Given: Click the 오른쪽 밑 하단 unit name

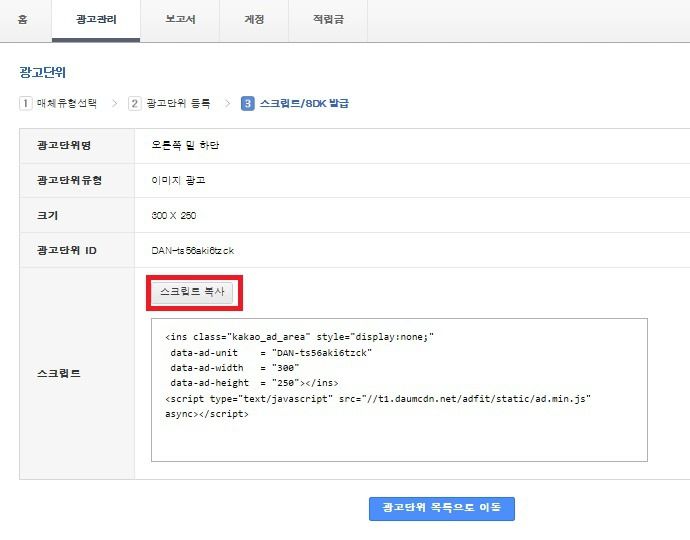Looking at the screenshot, I should 185,145.
